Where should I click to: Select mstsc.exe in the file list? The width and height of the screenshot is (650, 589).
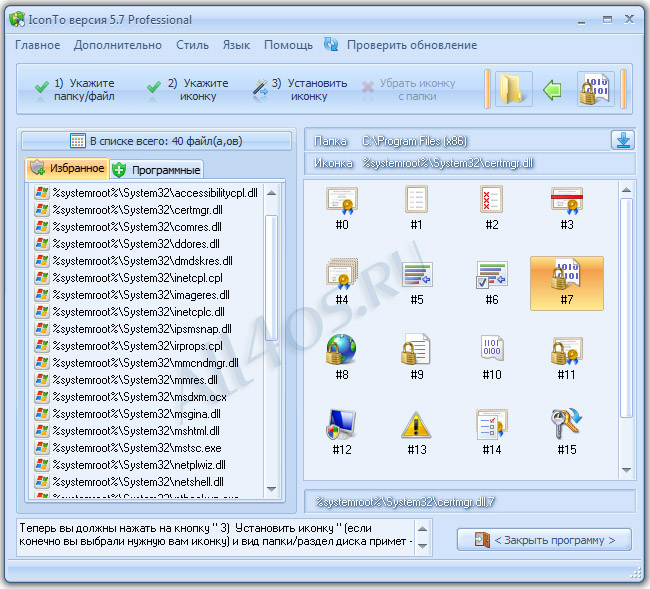[128, 448]
